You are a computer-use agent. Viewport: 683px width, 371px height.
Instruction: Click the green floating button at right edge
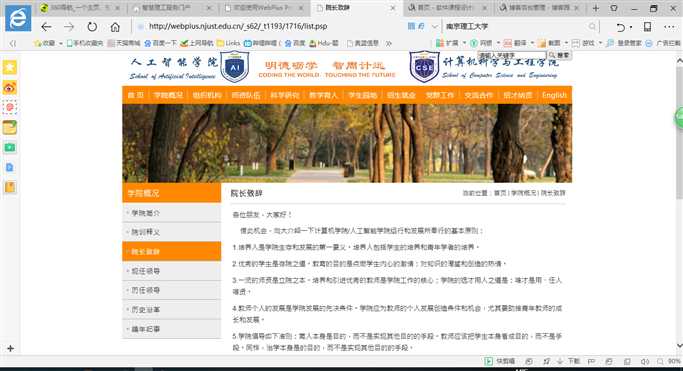679,118
